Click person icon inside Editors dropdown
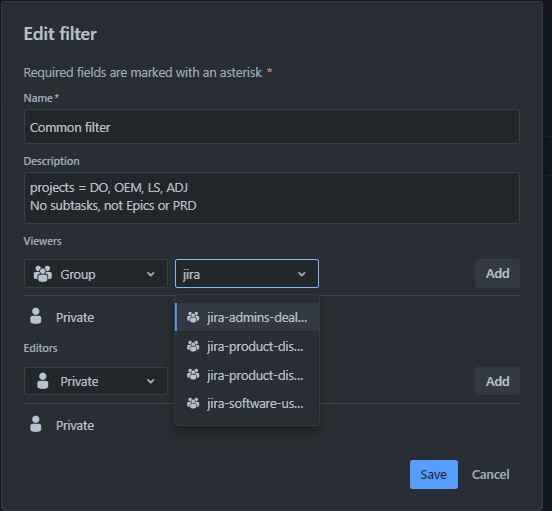This screenshot has width=552, height=511. pos(43,381)
